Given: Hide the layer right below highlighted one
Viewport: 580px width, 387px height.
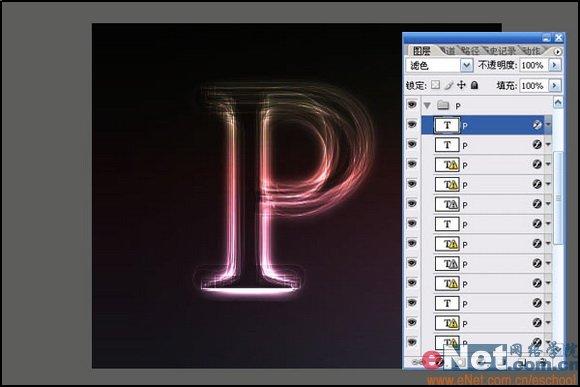Looking at the screenshot, I should tap(412, 144).
